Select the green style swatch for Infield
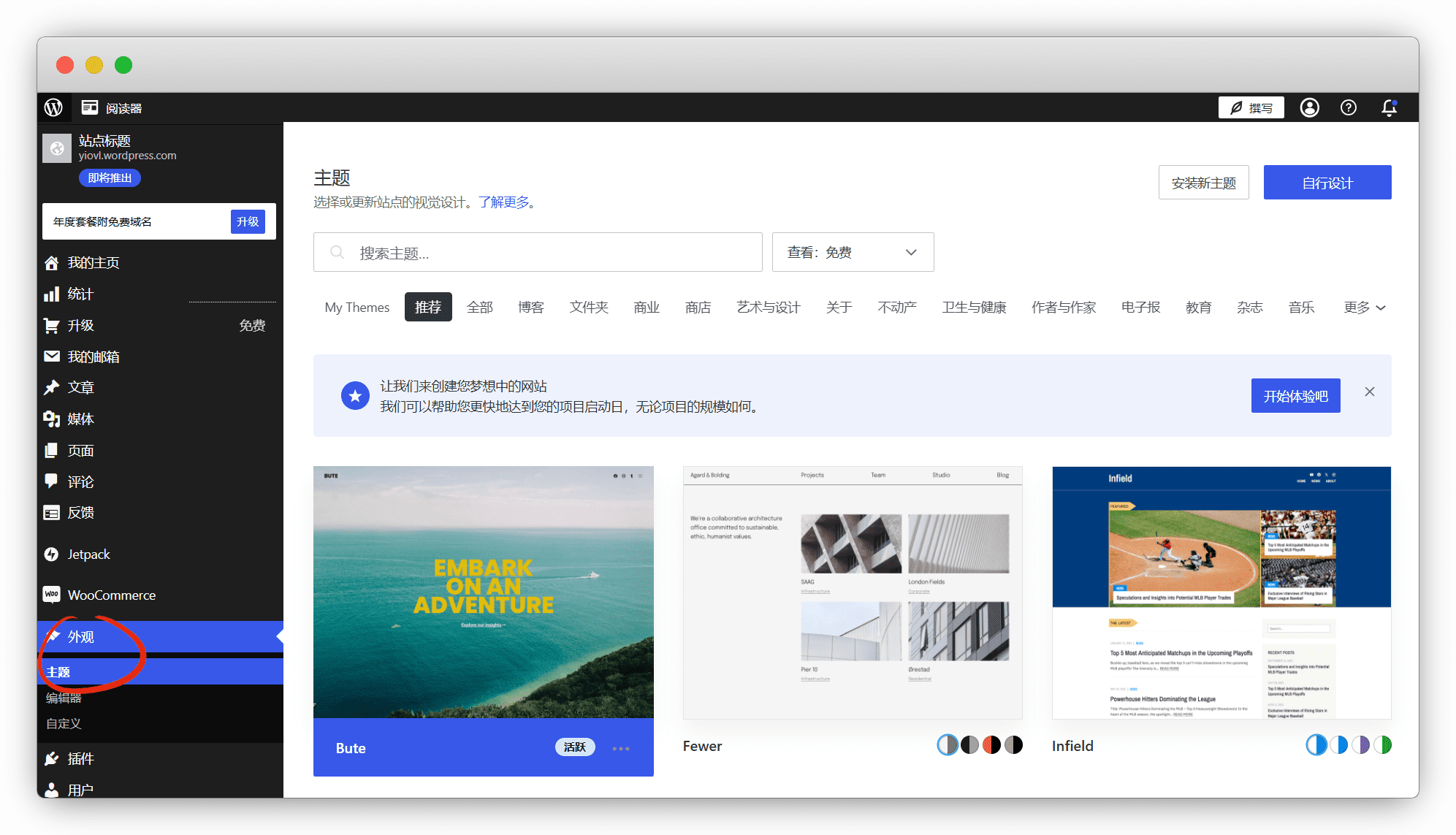Screen dimensions: 1456x835 pos(1382,745)
